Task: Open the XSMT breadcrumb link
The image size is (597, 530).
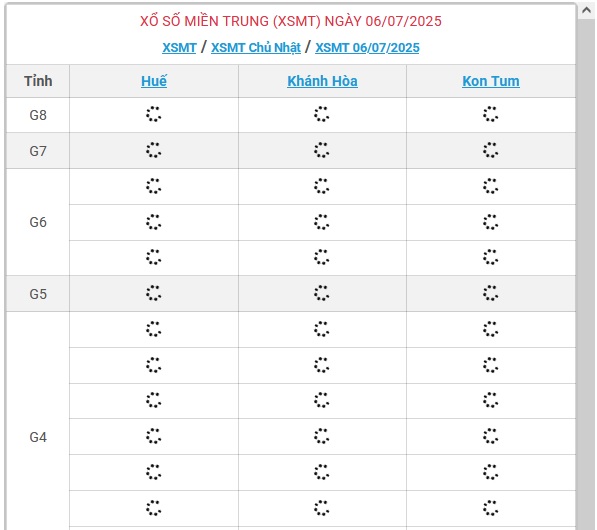Action: click(179, 48)
